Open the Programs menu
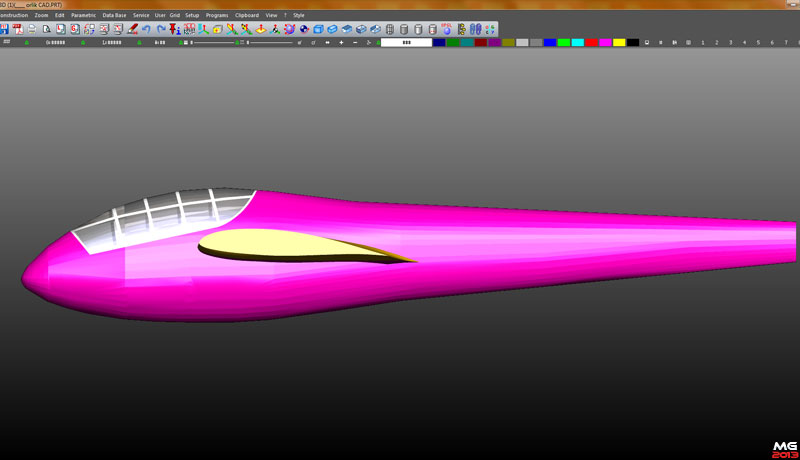This screenshot has height=460, width=800. pyautogui.click(x=217, y=16)
